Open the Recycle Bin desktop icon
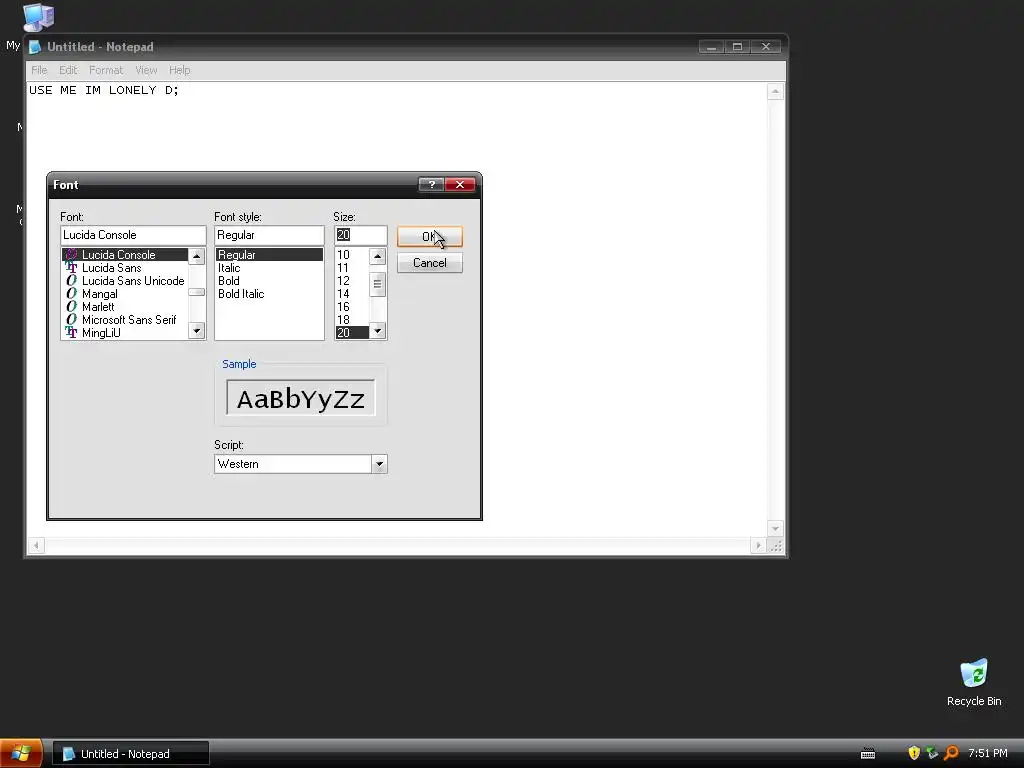 click(974, 683)
